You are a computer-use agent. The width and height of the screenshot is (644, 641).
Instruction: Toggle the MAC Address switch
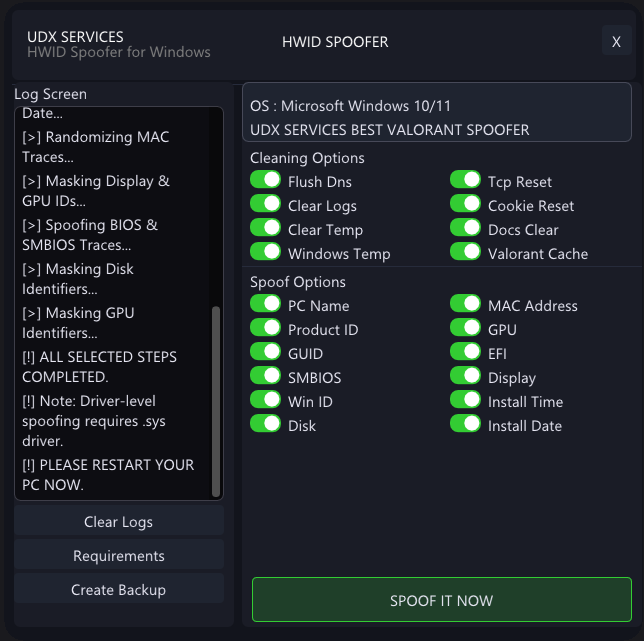tap(465, 305)
